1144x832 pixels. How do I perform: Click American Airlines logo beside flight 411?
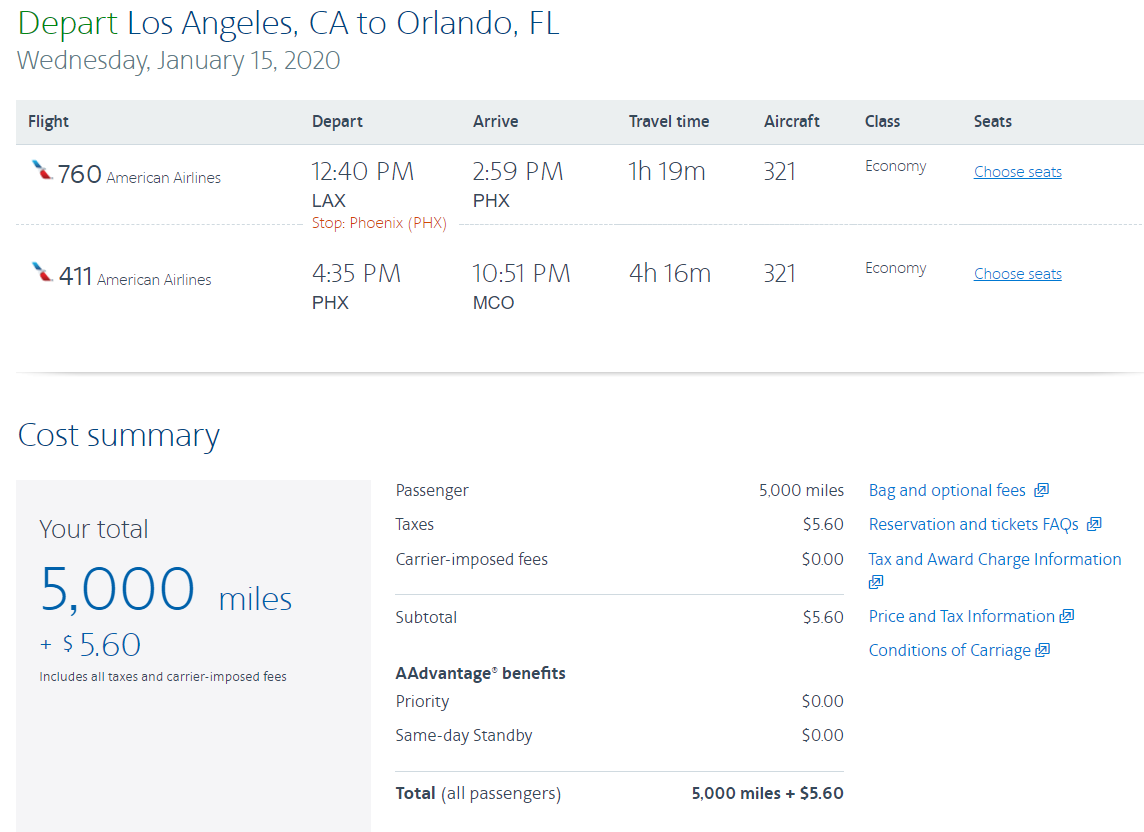tap(42, 272)
